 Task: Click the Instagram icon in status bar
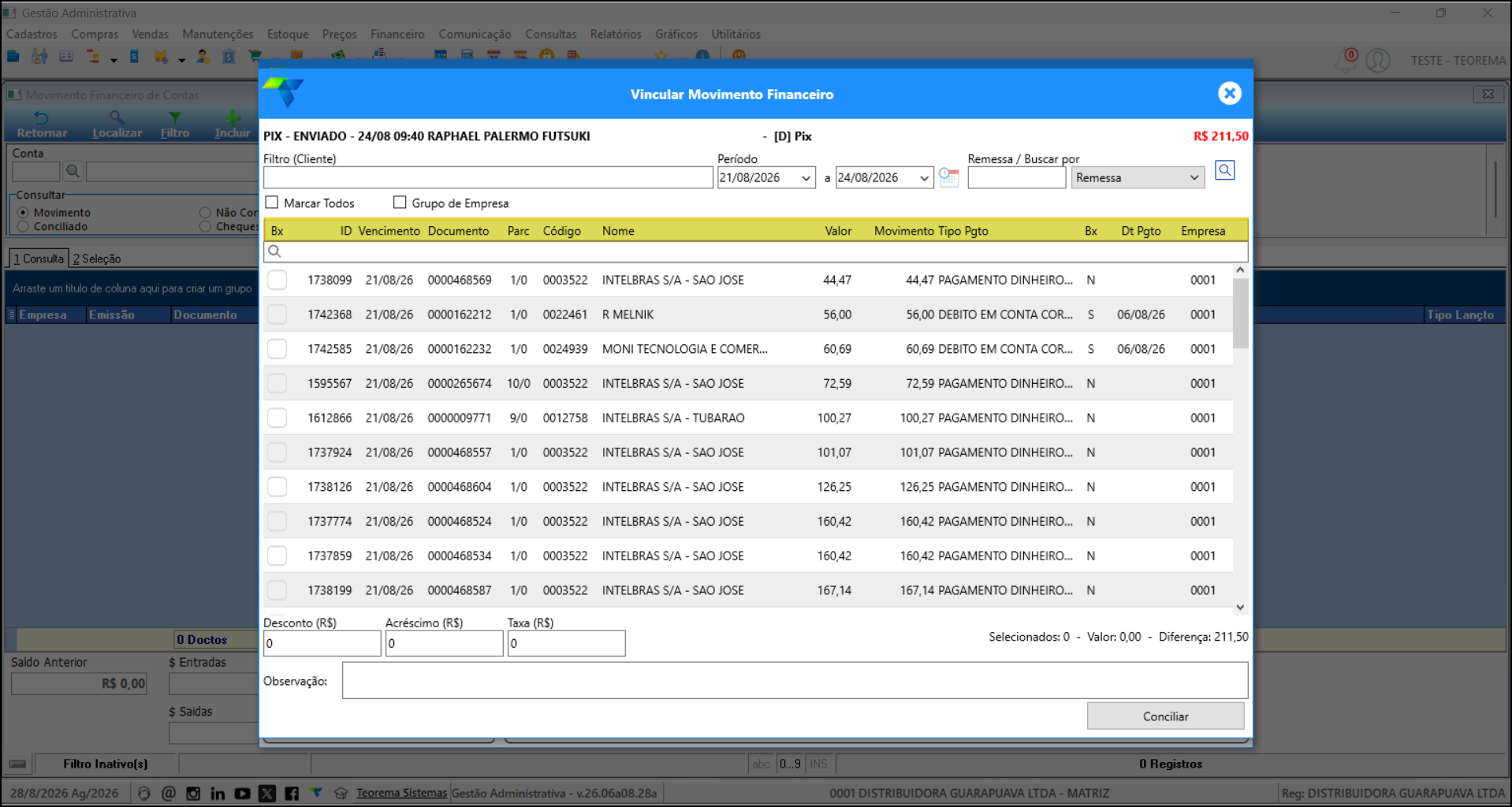(x=193, y=794)
